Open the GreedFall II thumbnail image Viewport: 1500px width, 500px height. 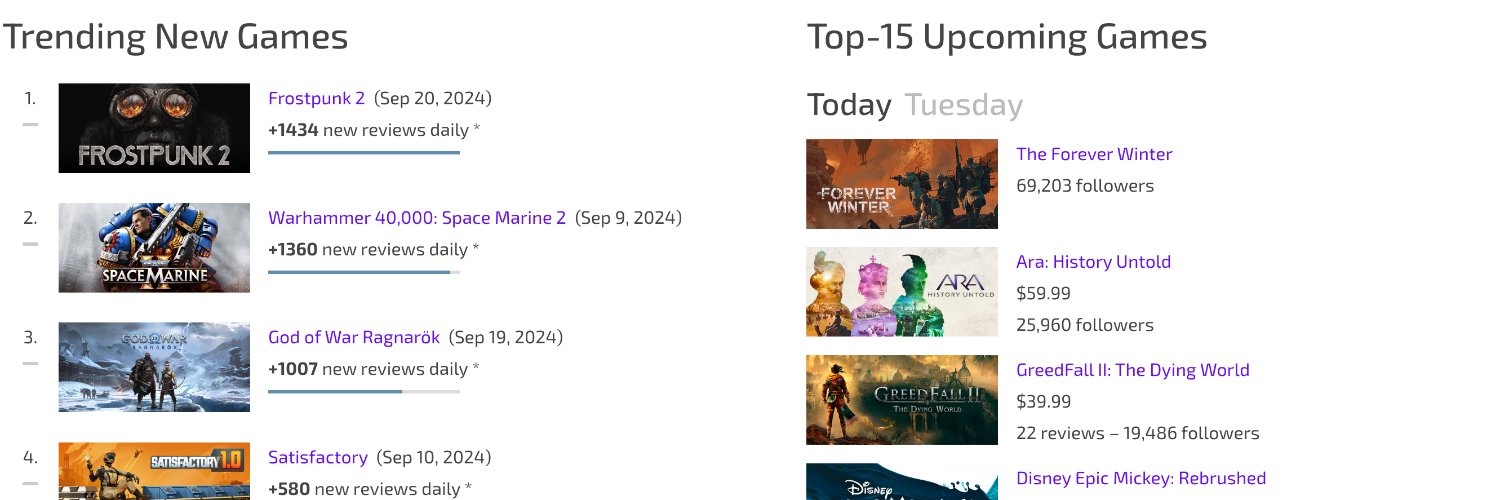point(902,400)
